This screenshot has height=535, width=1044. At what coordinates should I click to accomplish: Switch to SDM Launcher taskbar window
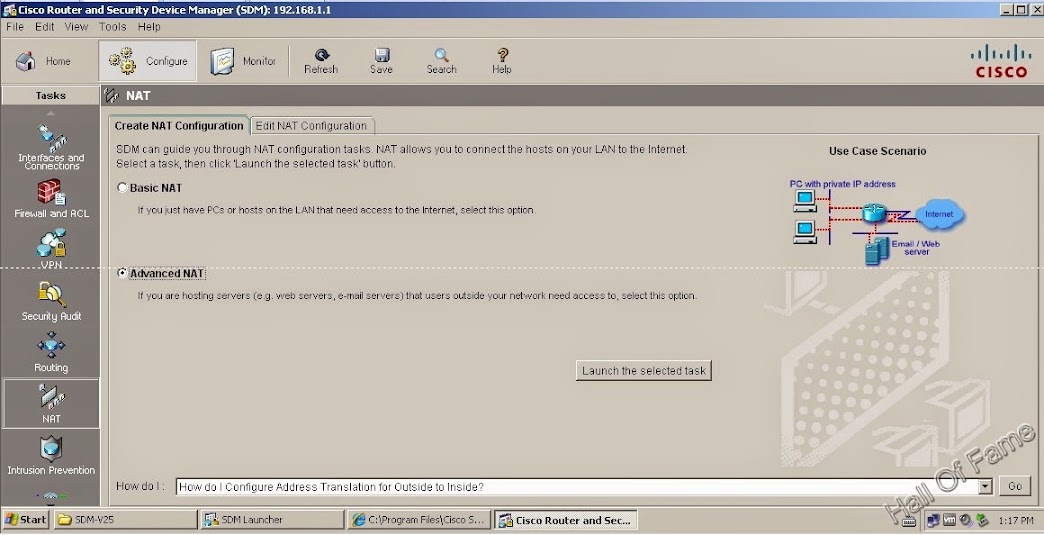point(272,520)
